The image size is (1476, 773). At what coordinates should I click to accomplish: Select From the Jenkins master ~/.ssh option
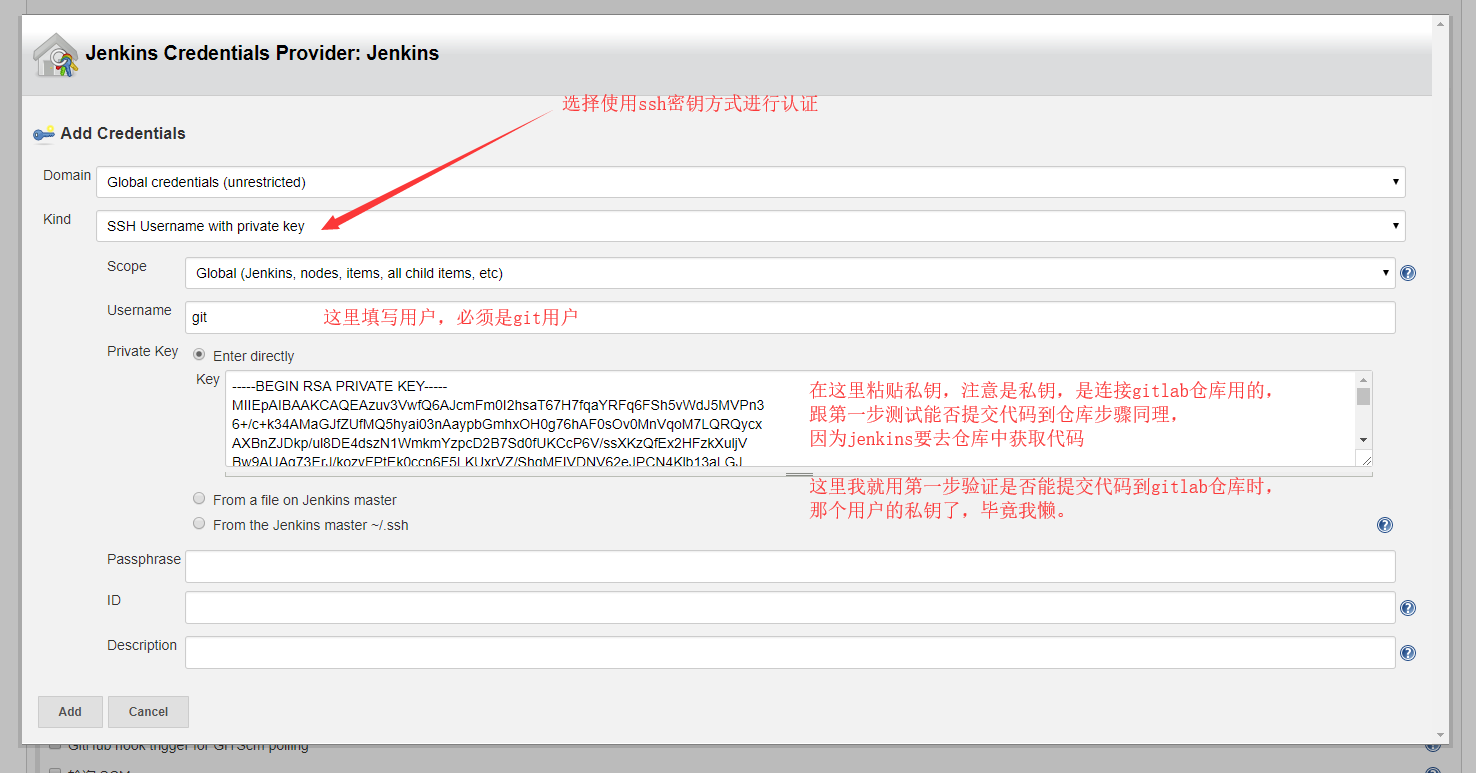click(199, 524)
